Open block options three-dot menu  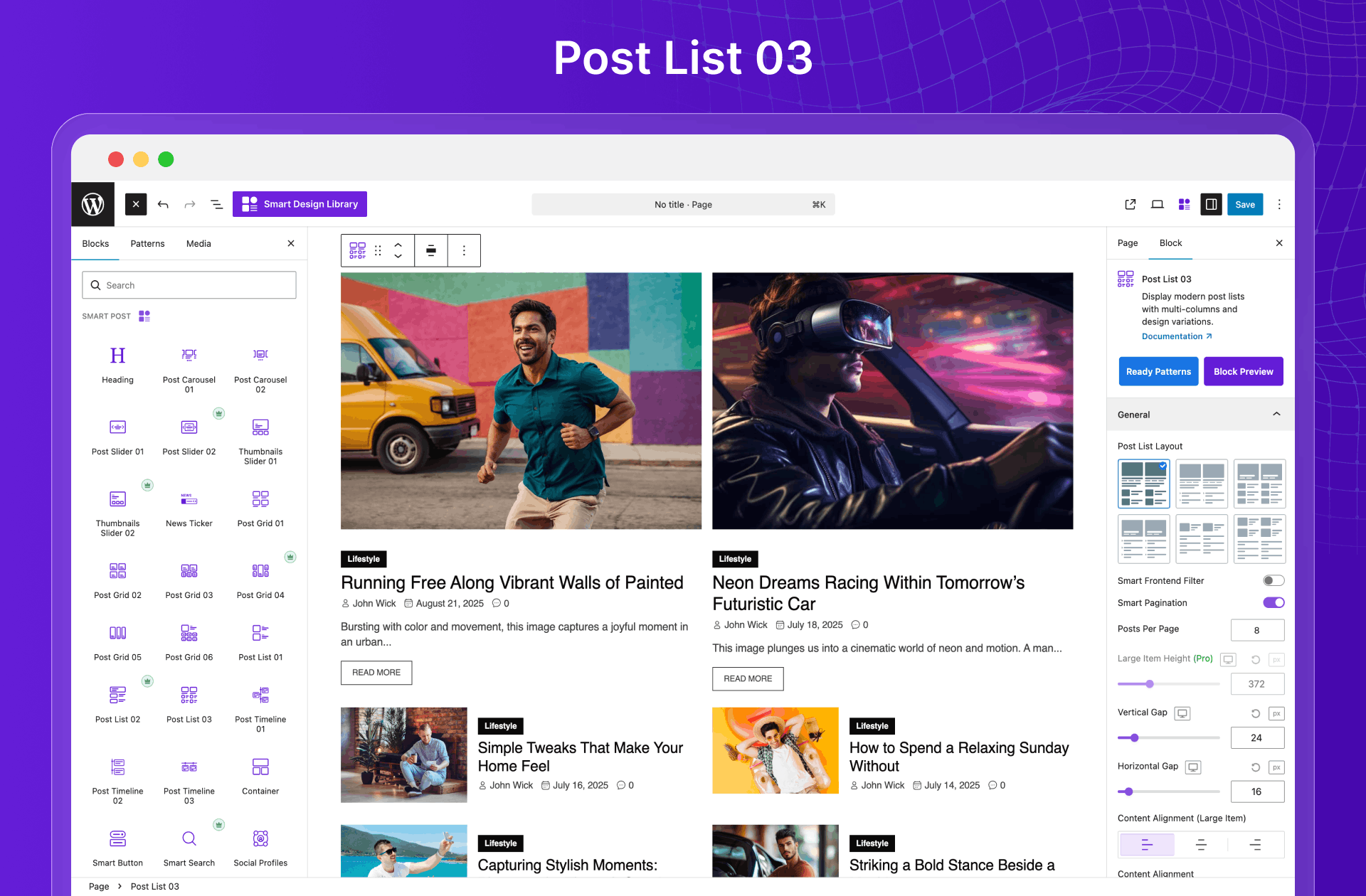tap(464, 251)
